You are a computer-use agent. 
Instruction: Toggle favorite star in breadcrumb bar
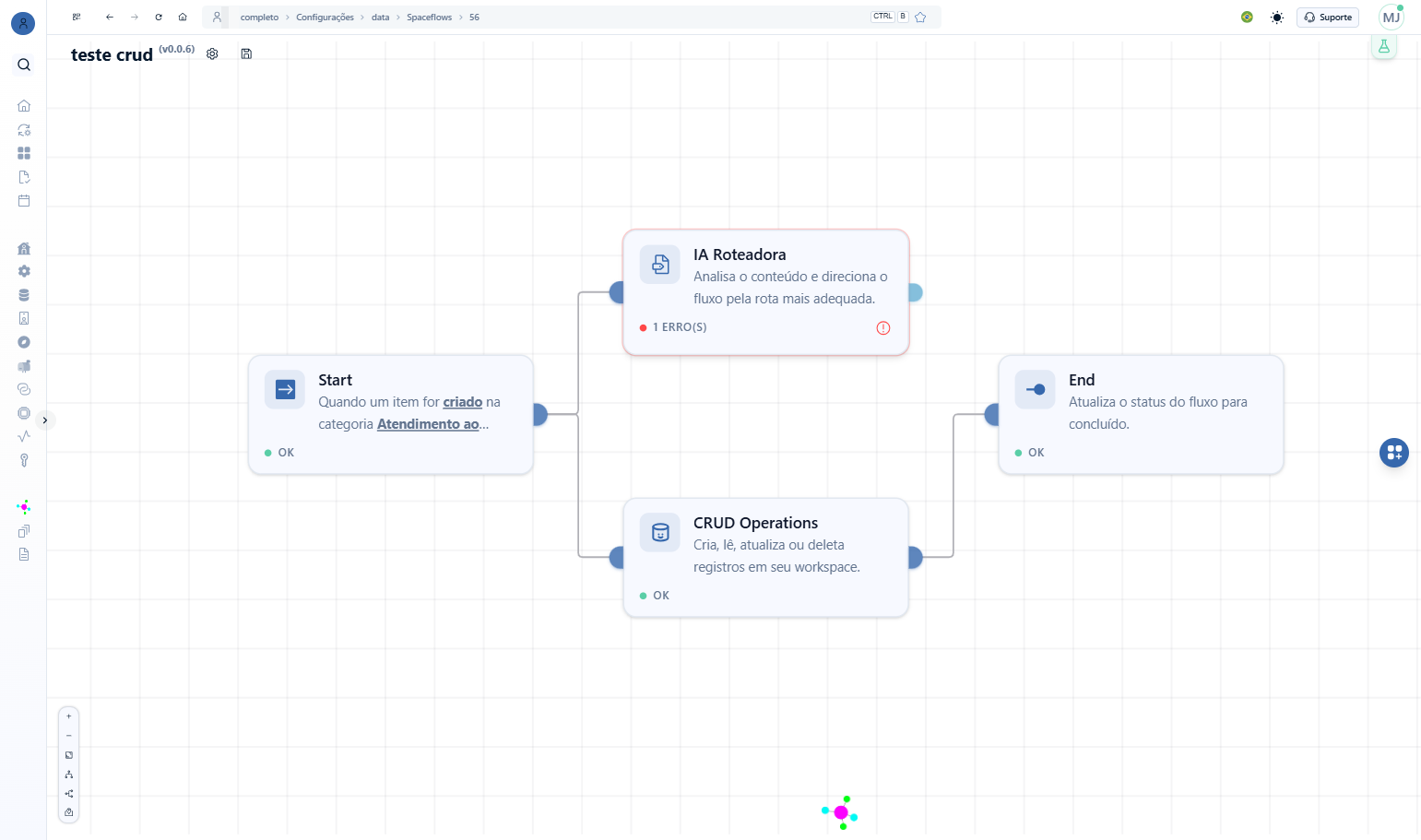(x=920, y=17)
